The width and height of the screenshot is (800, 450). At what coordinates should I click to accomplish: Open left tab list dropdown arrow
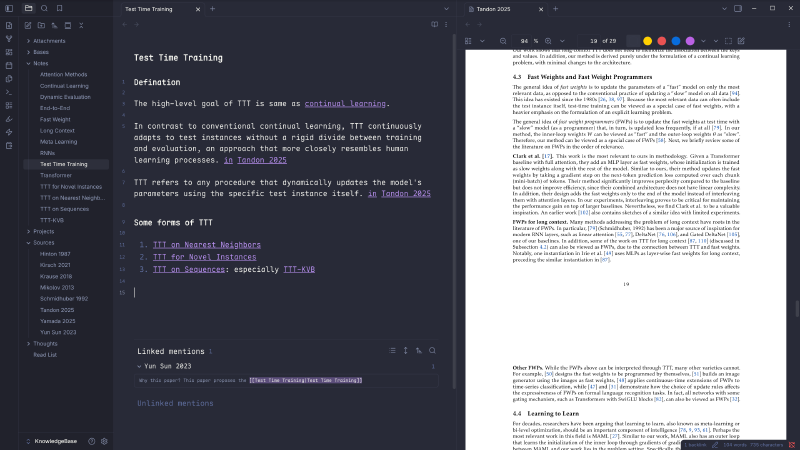(446, 9)
